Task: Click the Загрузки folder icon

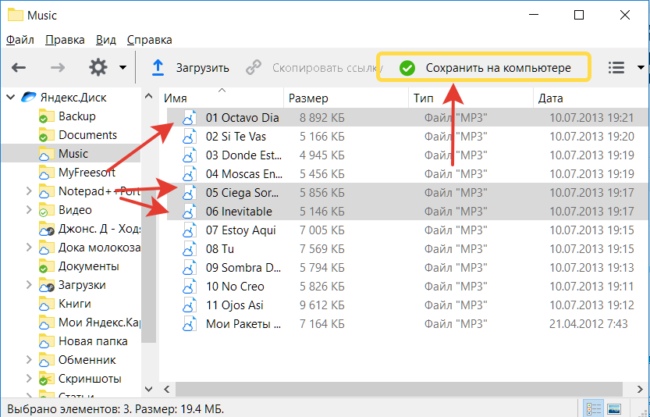Action: click(x=46, y=286)
